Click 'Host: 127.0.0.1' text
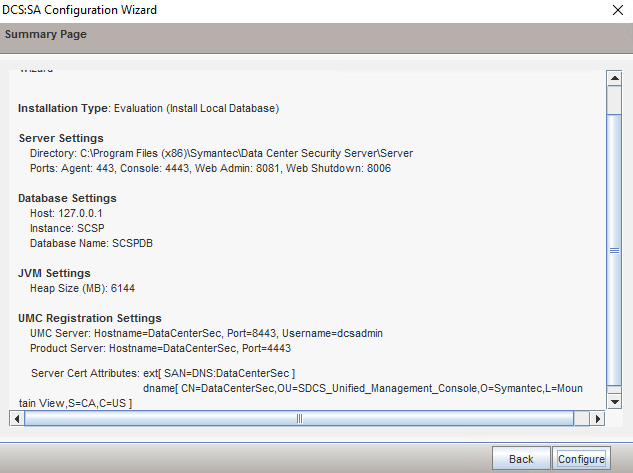633x473 pixels. click(x=66, y=213)
